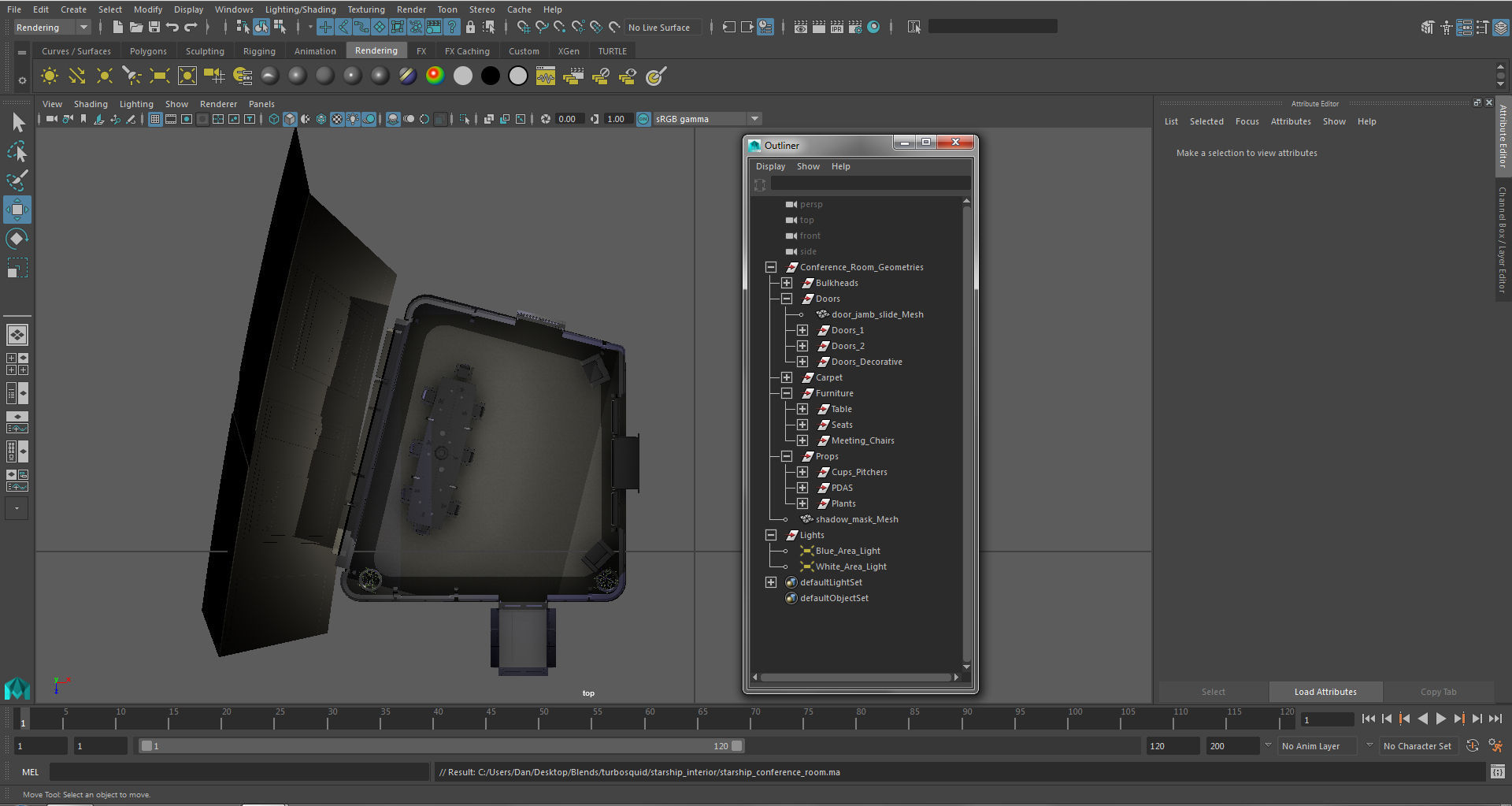Switch to the Scale tool
Image resolution: width=1512 pixels, height=806 pixels.
pos(17,268)
